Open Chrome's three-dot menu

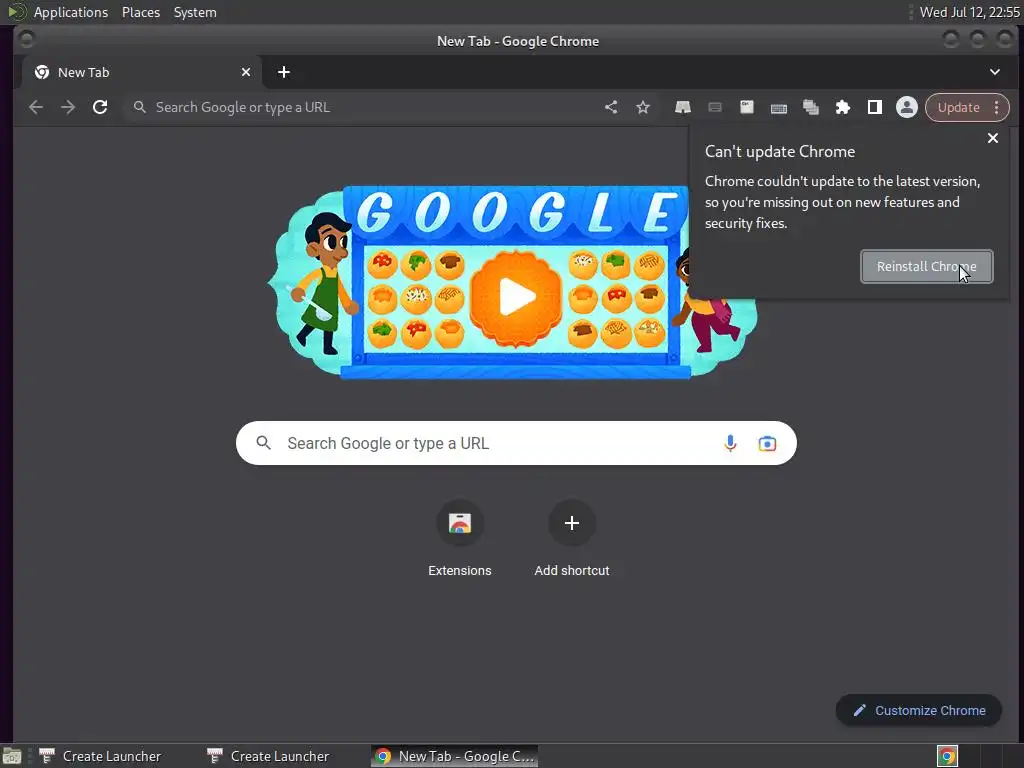click(x=997, y=108)
